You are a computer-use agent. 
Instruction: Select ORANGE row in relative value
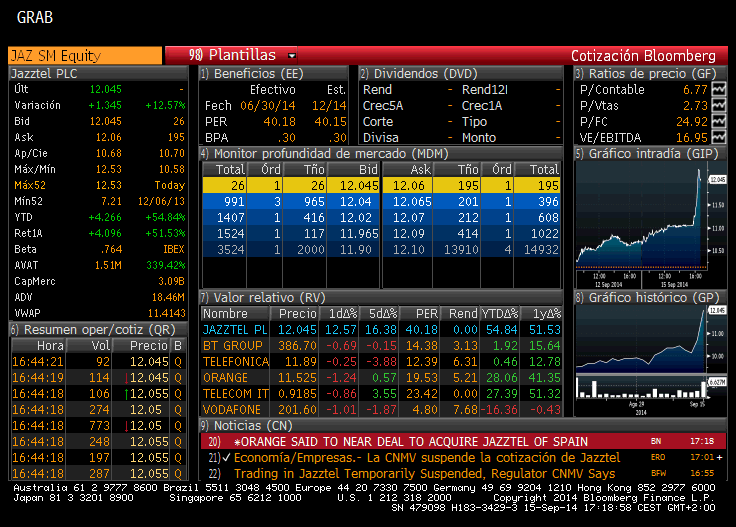click(x=381, y=377)
